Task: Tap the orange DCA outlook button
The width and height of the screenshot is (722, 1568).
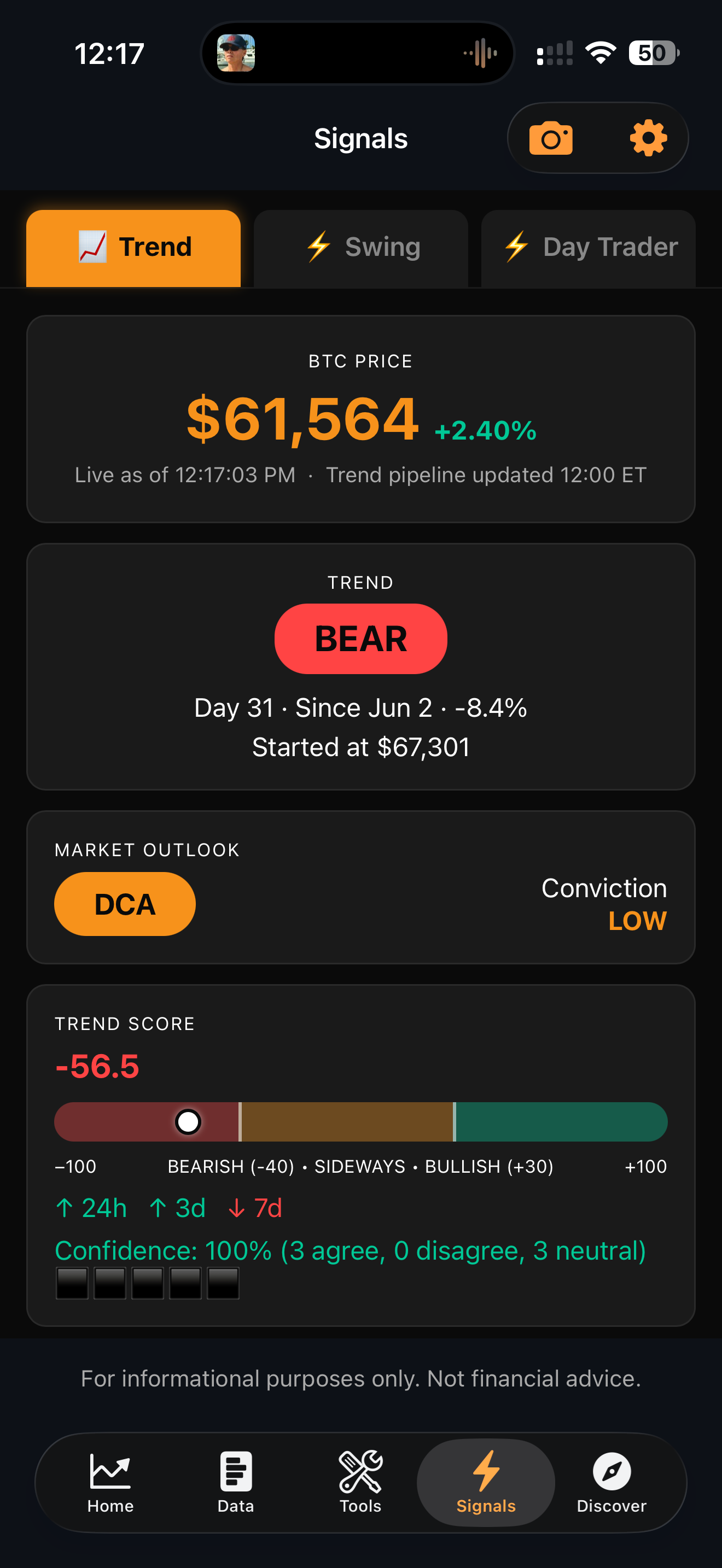Action: 125,904
